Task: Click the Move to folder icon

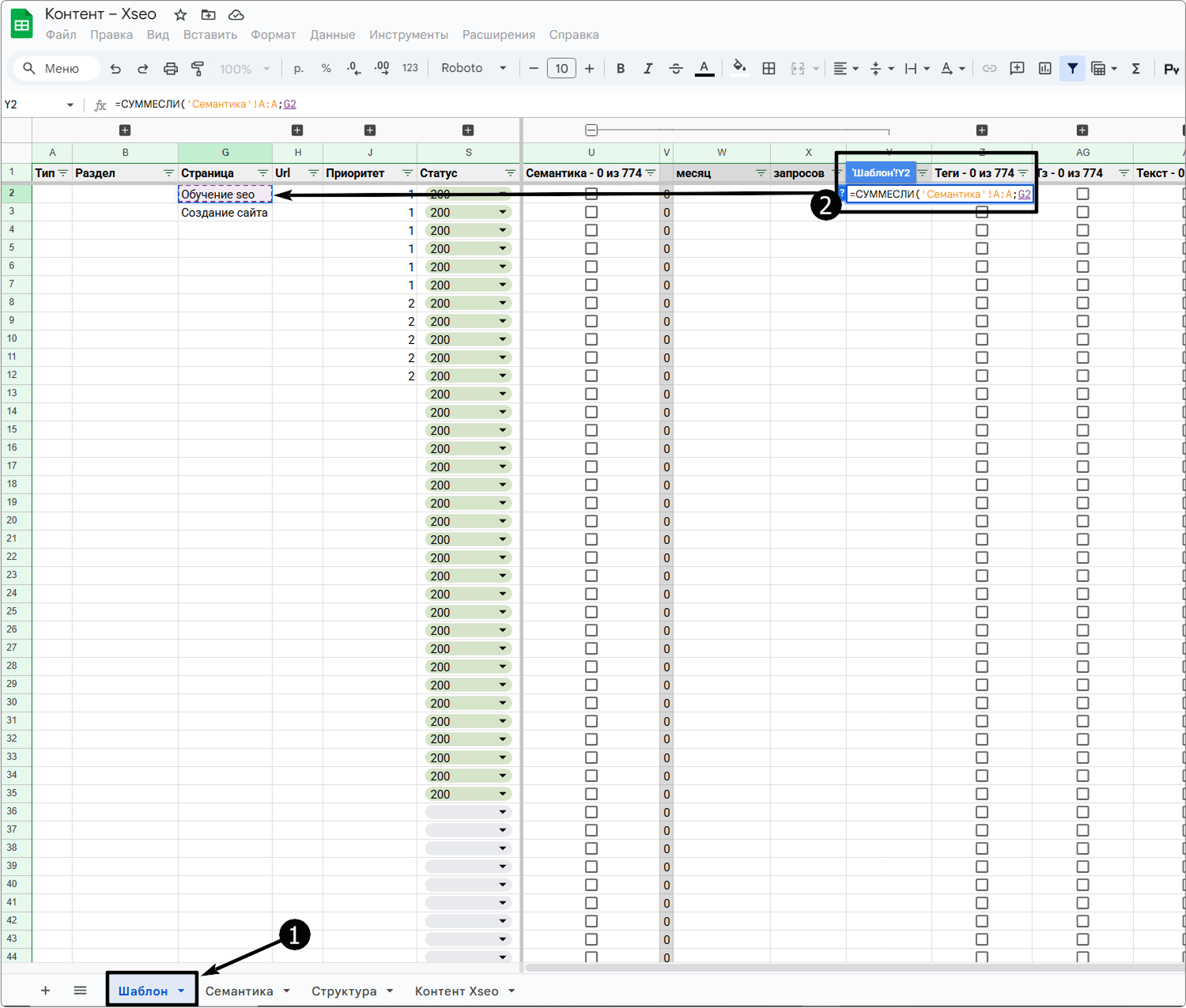Action: pos(209,14)
